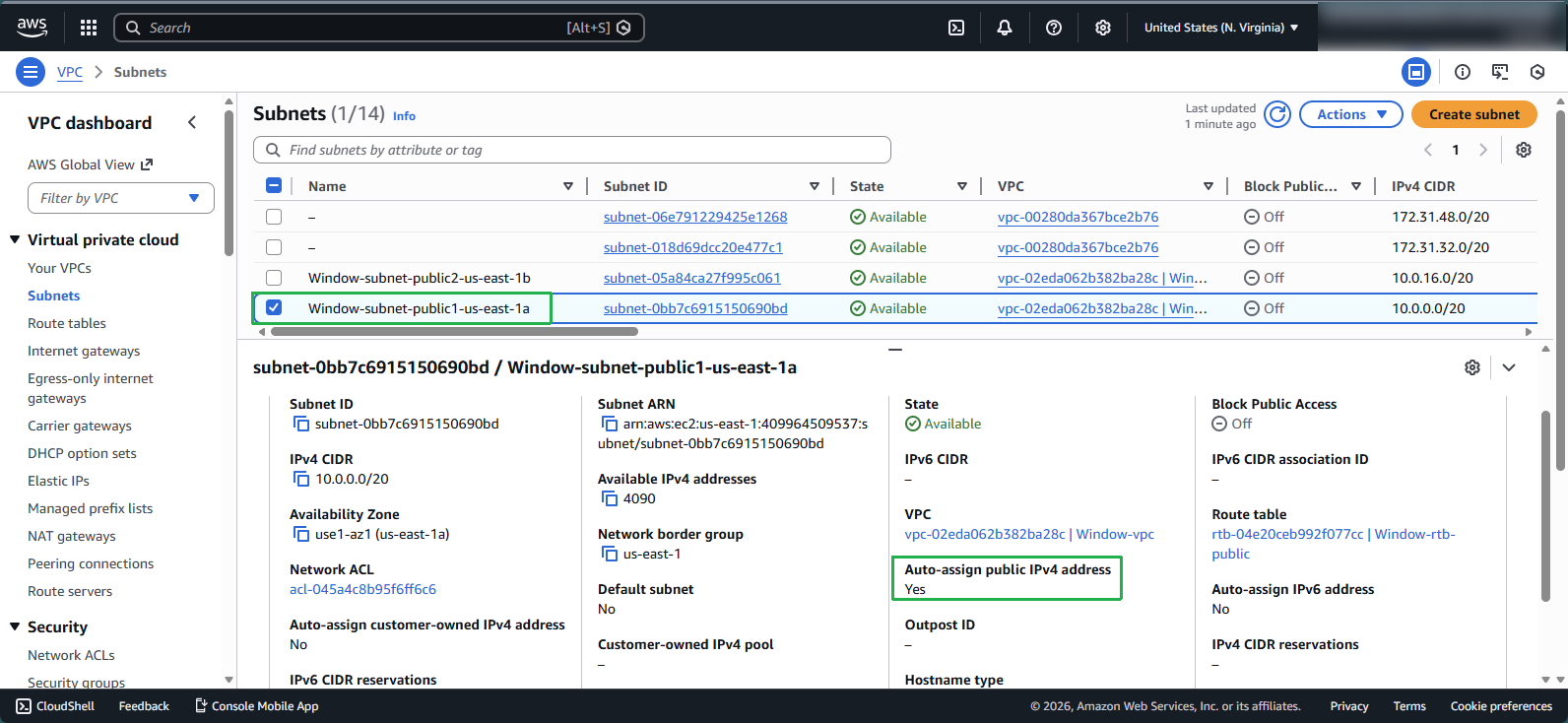
Task: Collapse Virtual private cloud section
Action: pyautogui.click(x=15, y=239)
